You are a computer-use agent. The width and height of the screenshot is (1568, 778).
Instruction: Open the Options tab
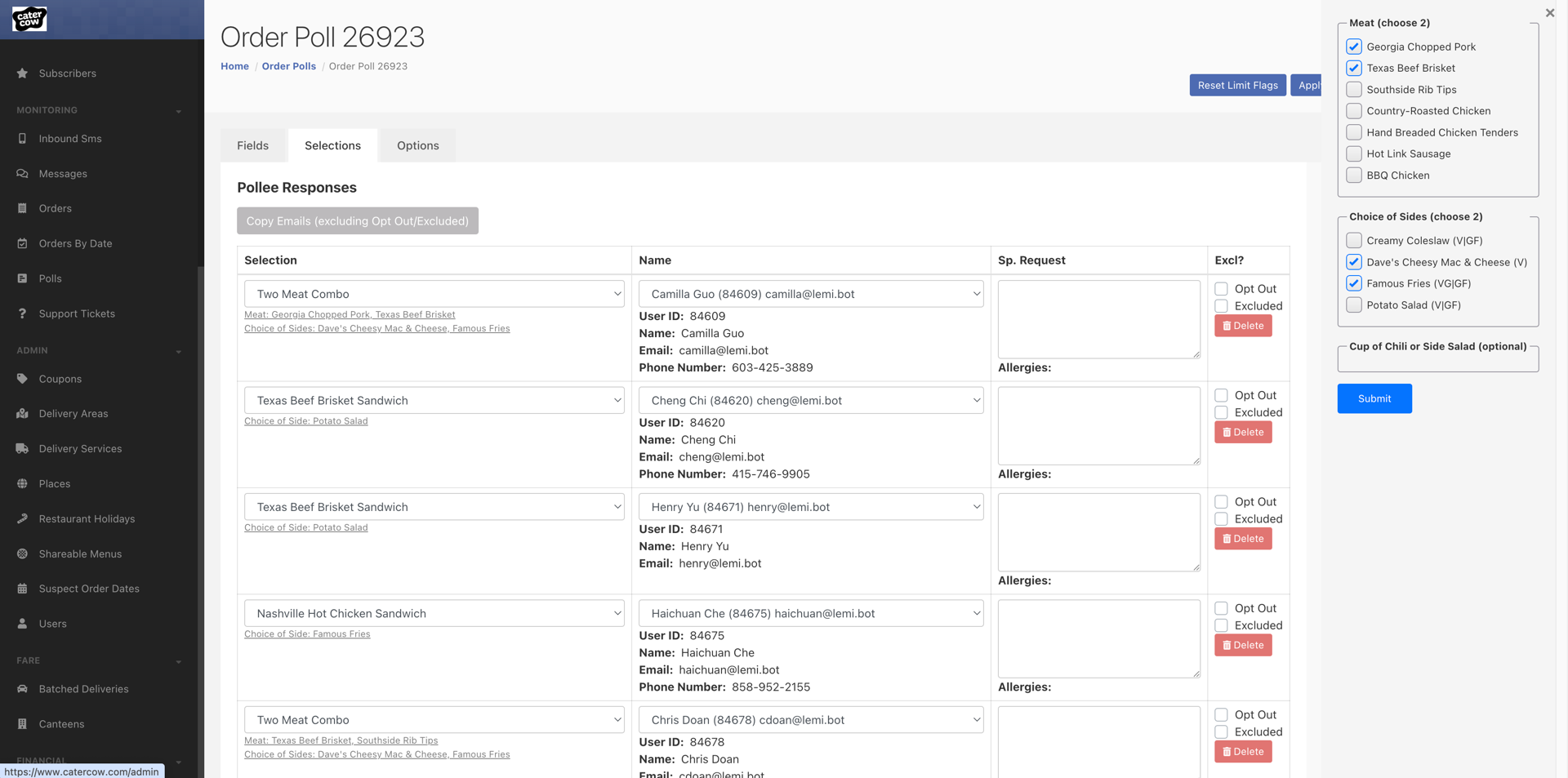[417, 145]
